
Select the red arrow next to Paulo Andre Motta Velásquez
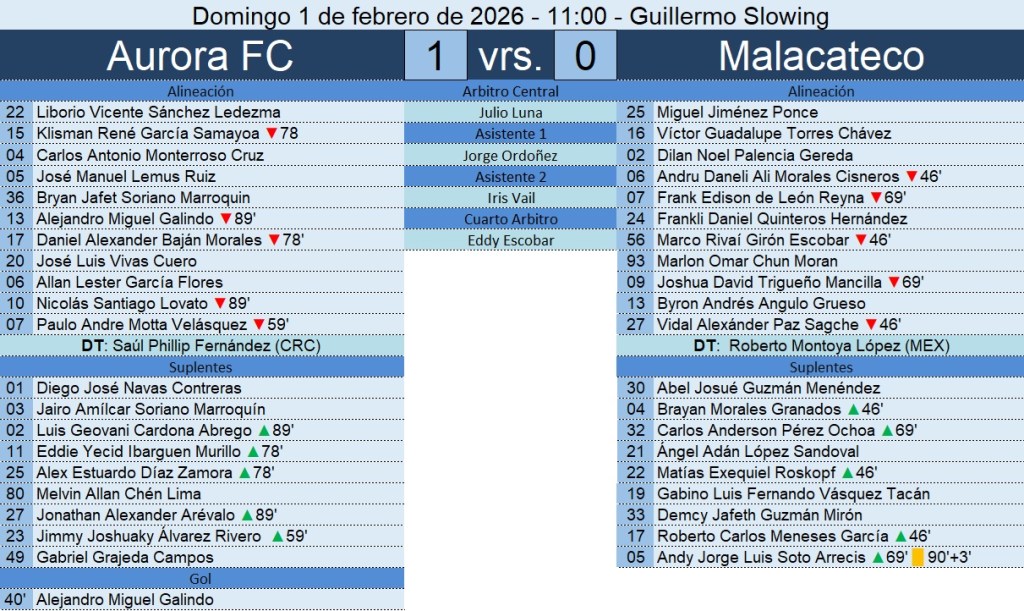pos(257,325)
